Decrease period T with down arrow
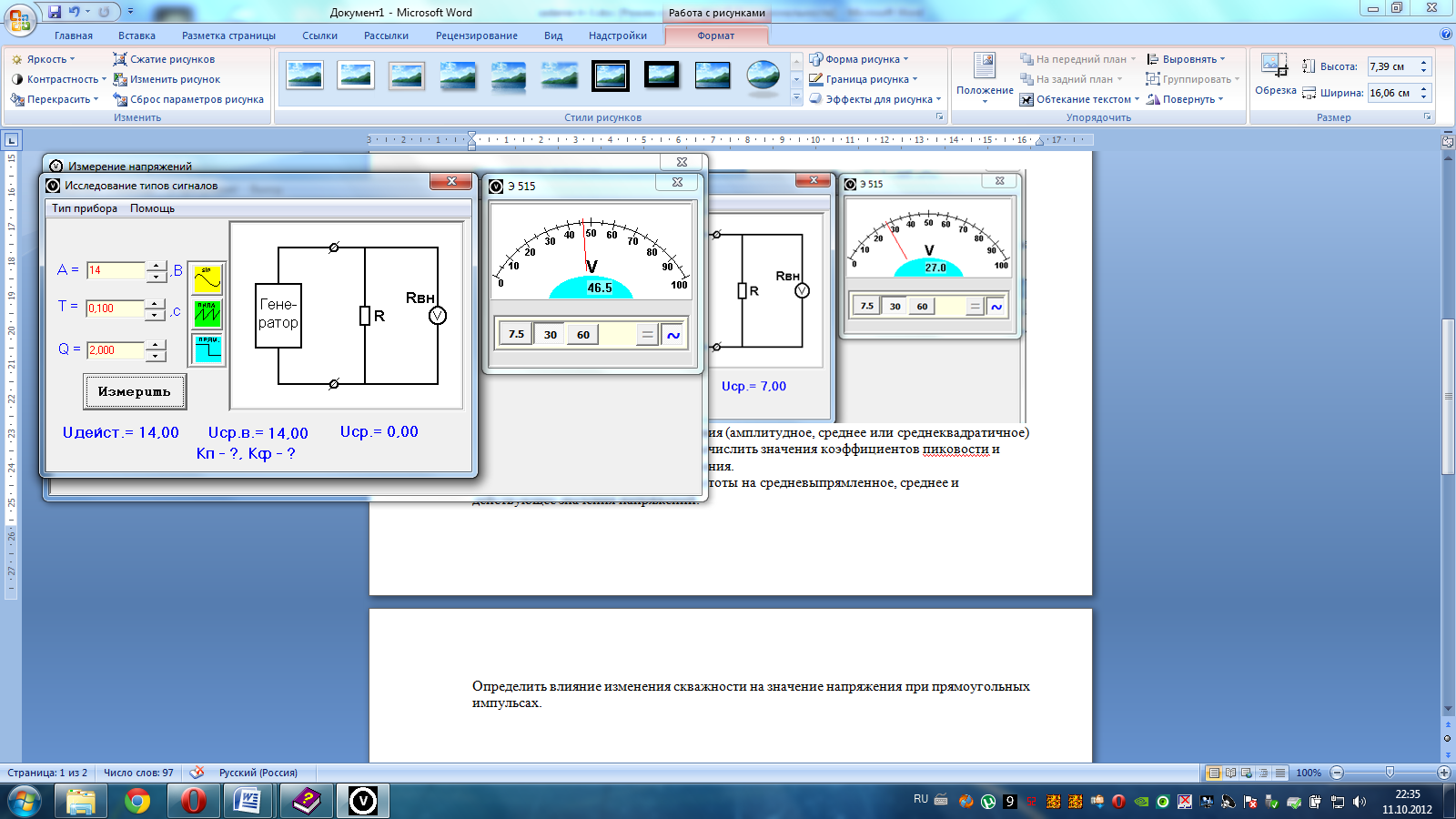 [x=157, y=315]
